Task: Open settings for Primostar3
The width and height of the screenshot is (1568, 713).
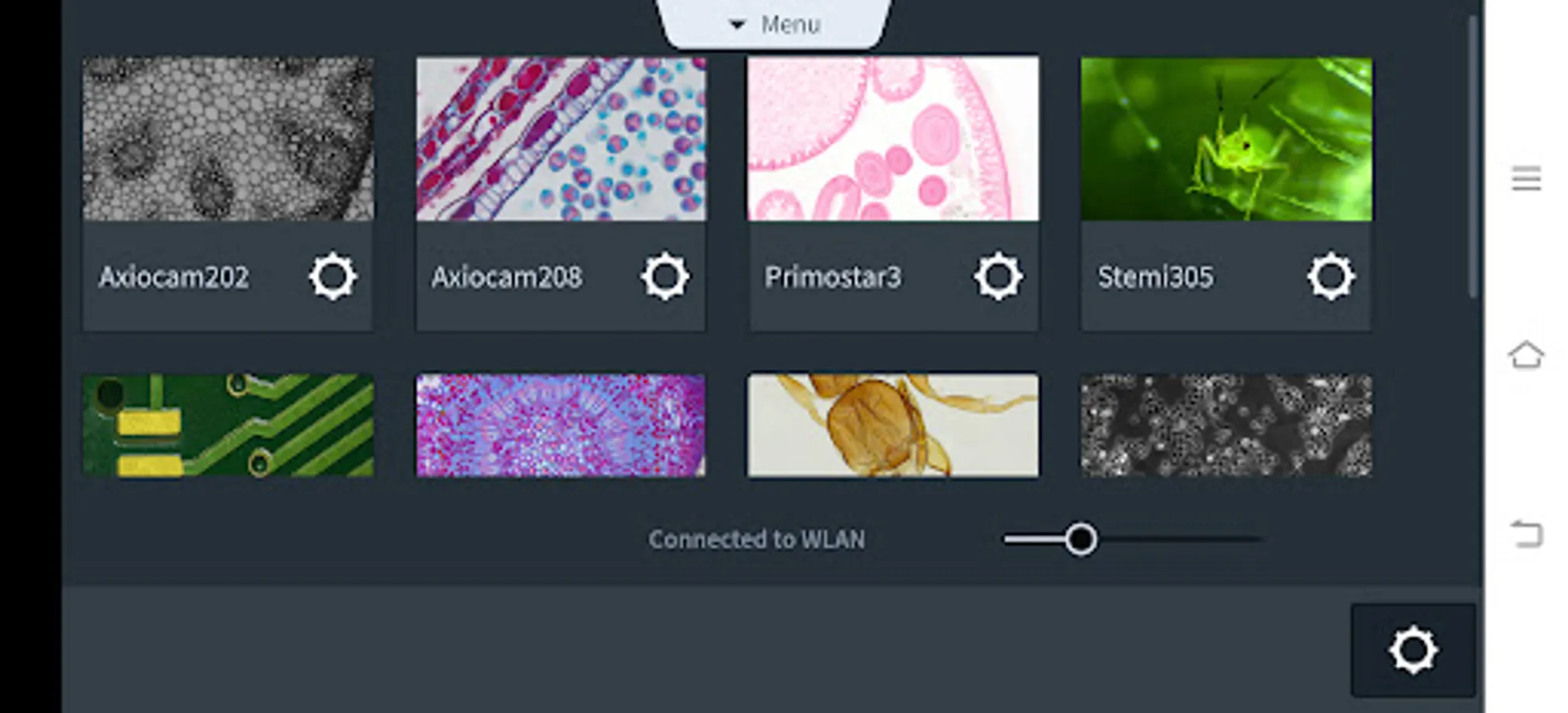Action: (998, 276)
